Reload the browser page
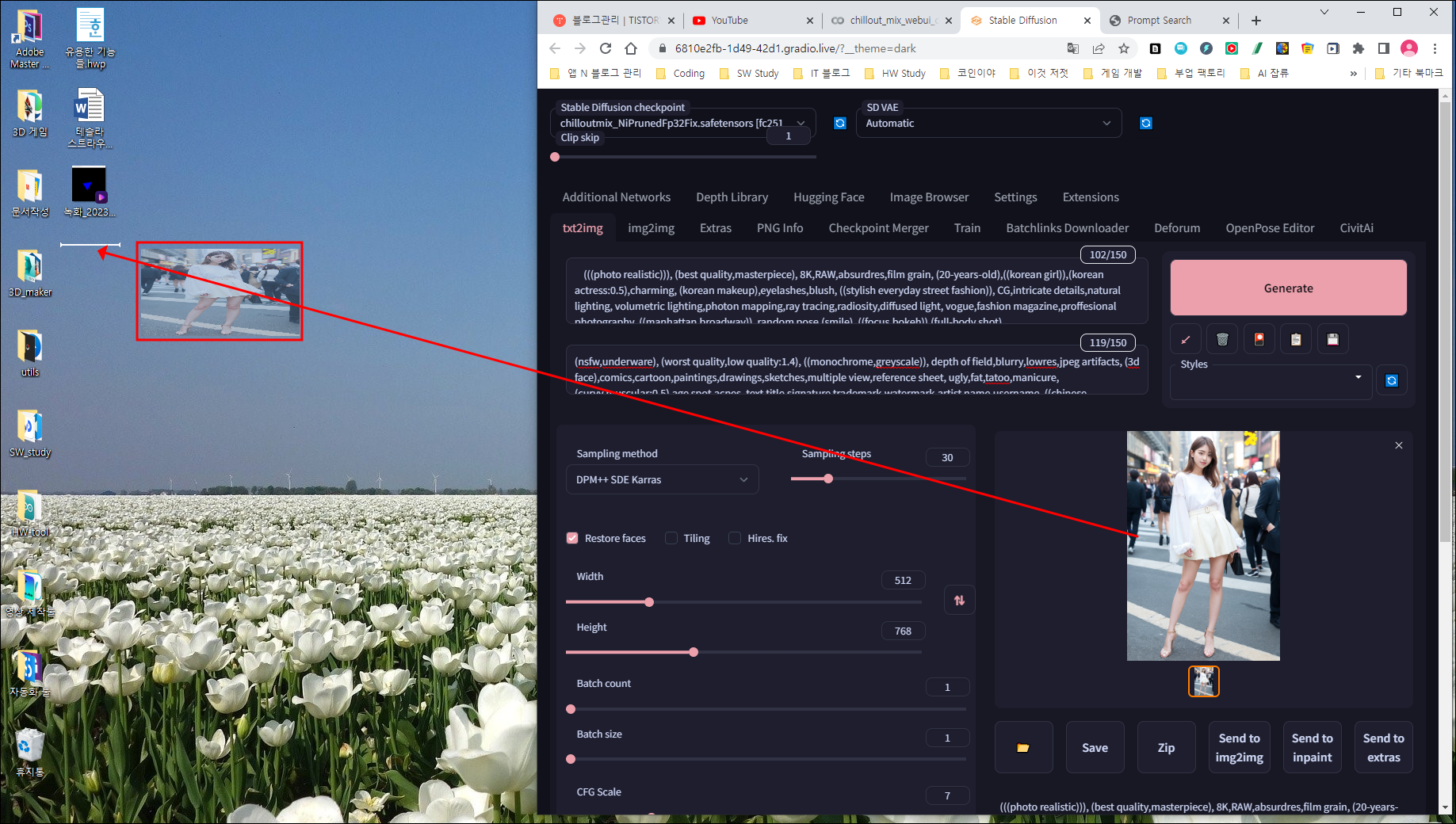 click(606, 48)
